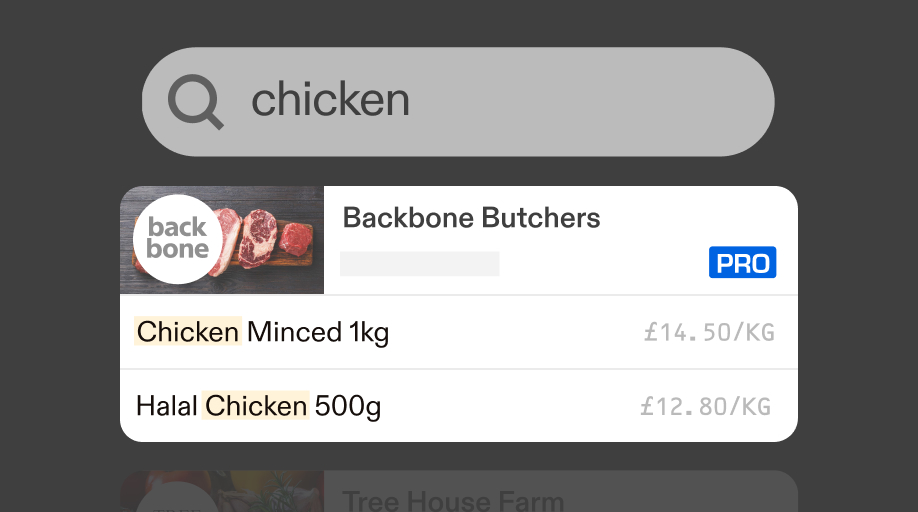Focus the search field containing "chicken"

tap(458, 102)
